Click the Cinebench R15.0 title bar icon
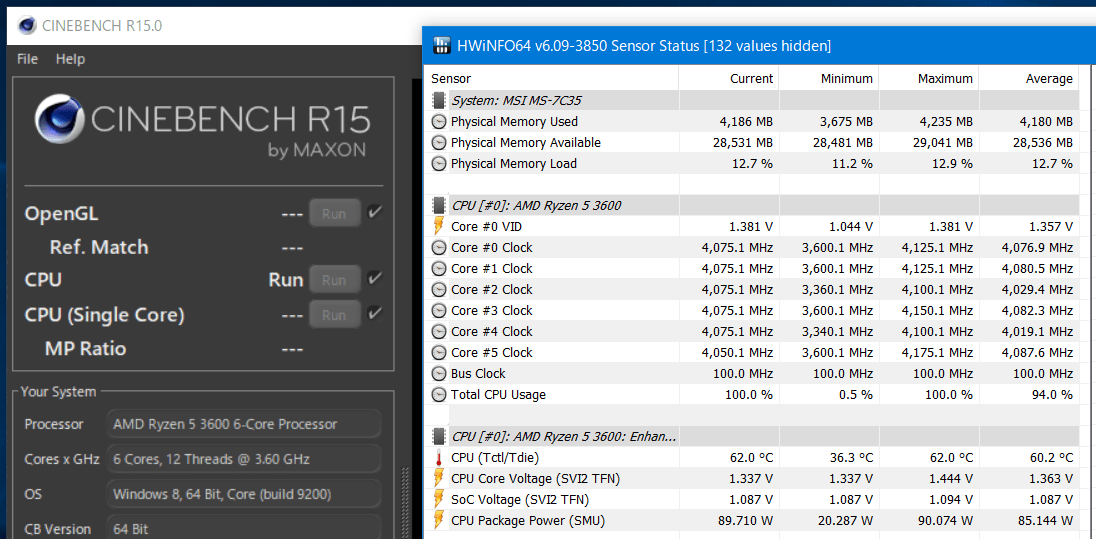Image resolution: width=1096 pixels, height=539 pixels. coord(28,27)
